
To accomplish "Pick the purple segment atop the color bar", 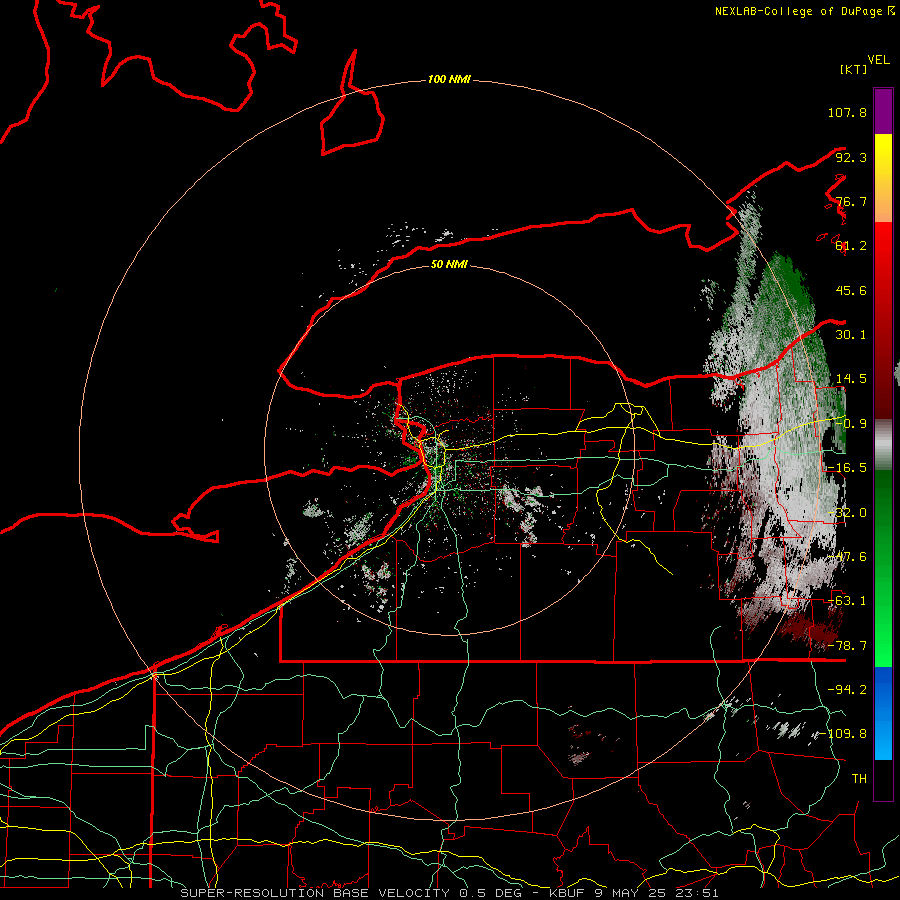I will 883,111.
